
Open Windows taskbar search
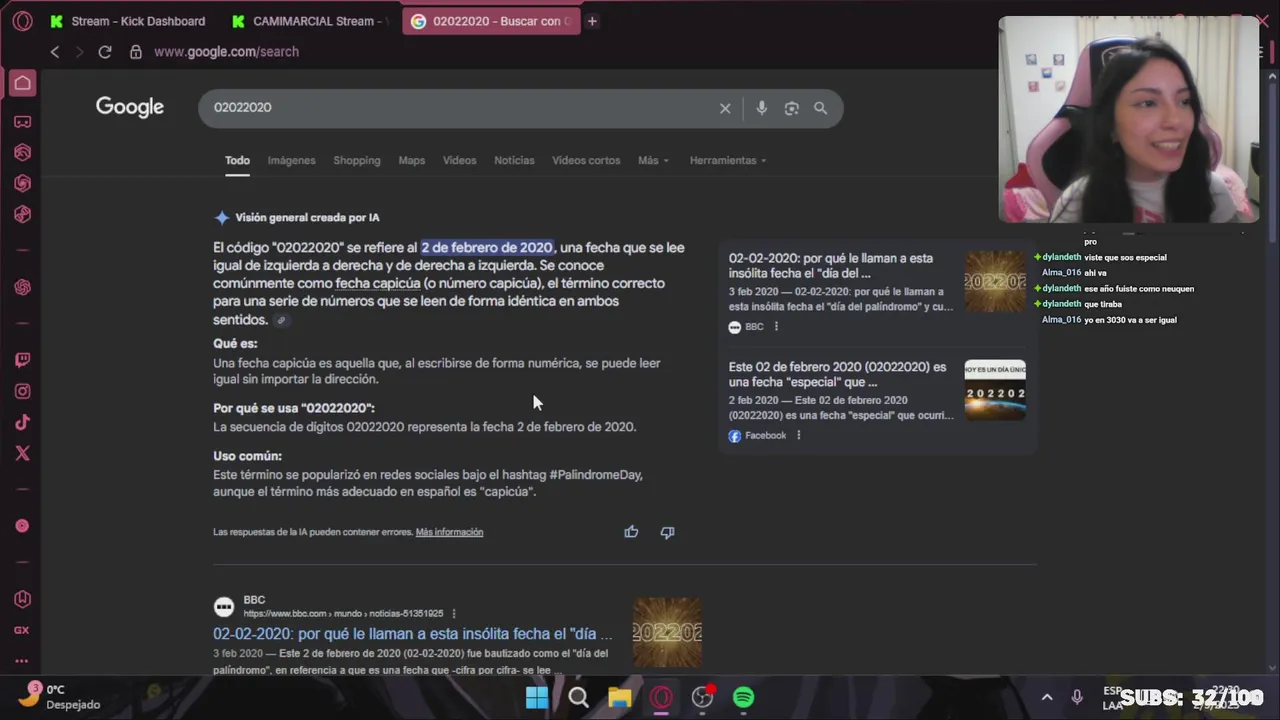578,697
